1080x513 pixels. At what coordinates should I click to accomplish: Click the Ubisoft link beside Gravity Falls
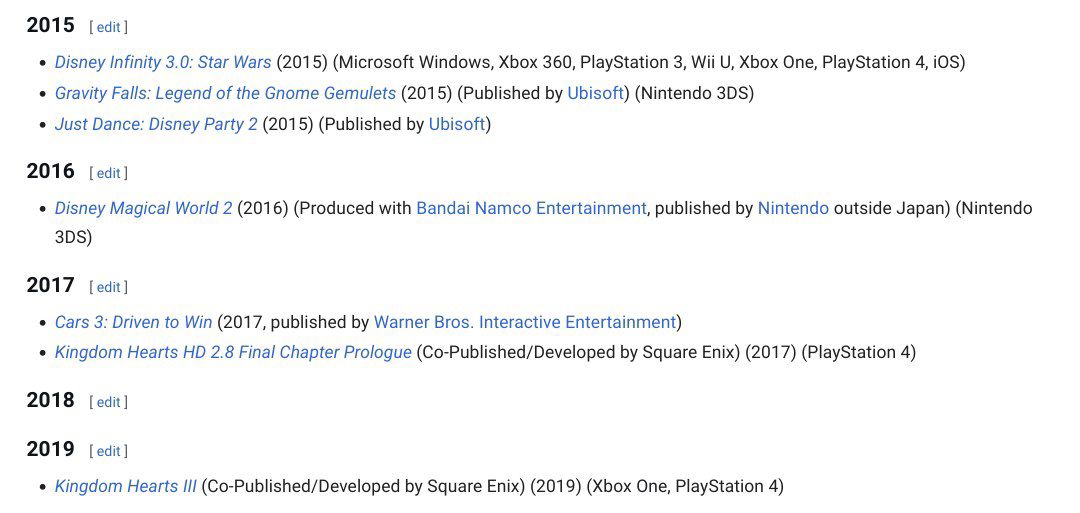coord(596,93)
